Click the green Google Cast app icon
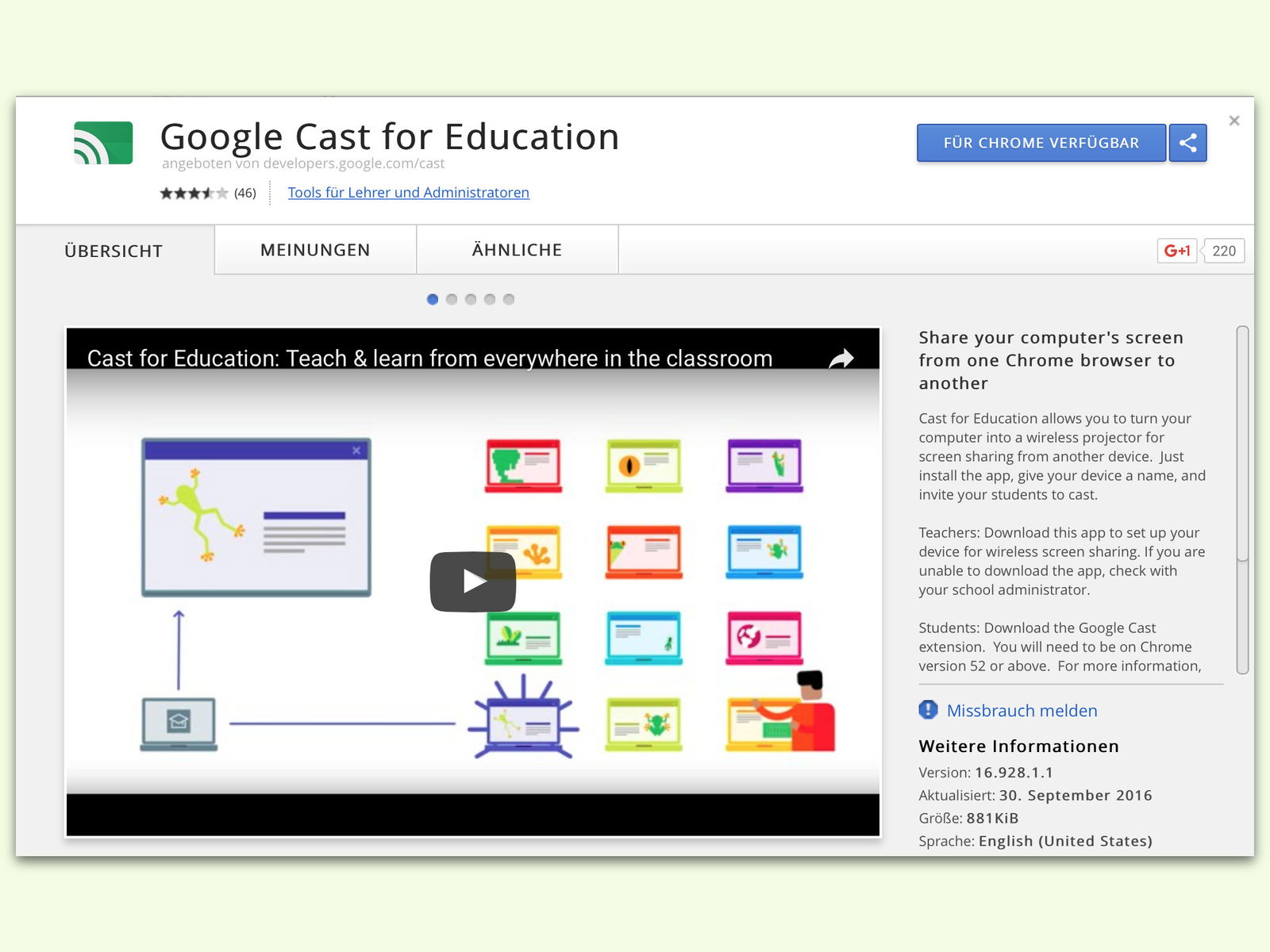The height and width of the screenshot is (952, 1270). click(103, 143)
